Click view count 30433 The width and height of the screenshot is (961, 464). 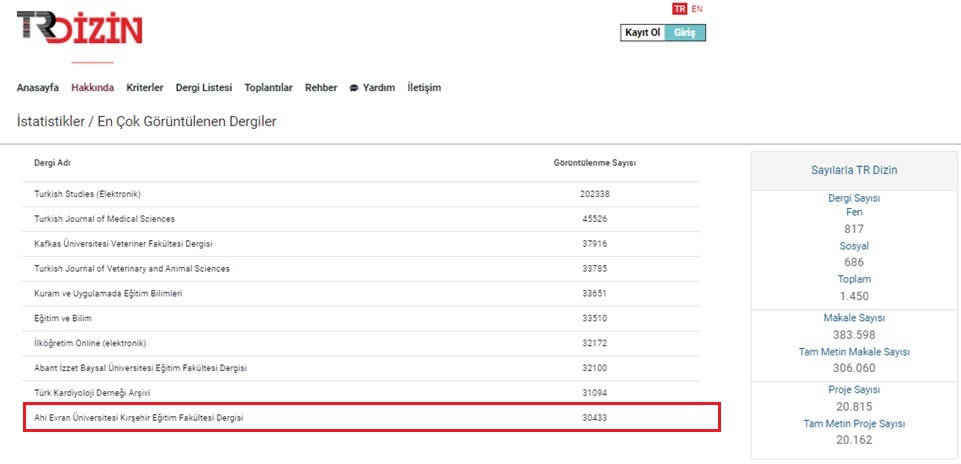coord(594,418)
